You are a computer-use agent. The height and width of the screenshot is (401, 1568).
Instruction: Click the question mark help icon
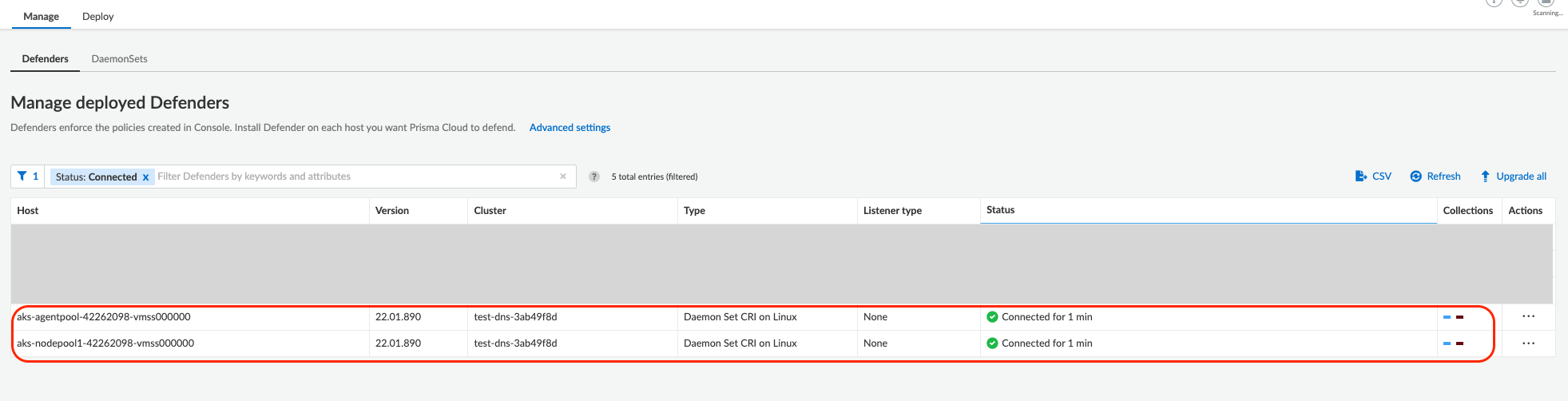[x=594, y=177]
